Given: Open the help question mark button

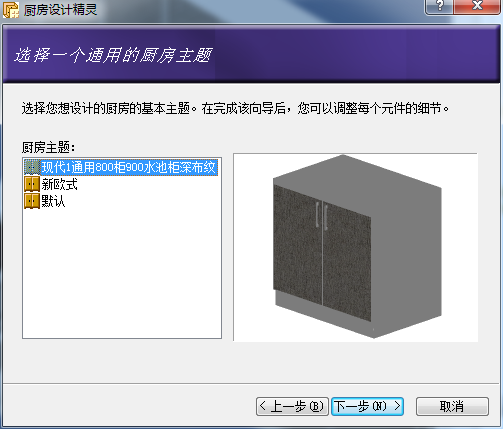Looking at the screenshot, I should click(x=439, y=6).
